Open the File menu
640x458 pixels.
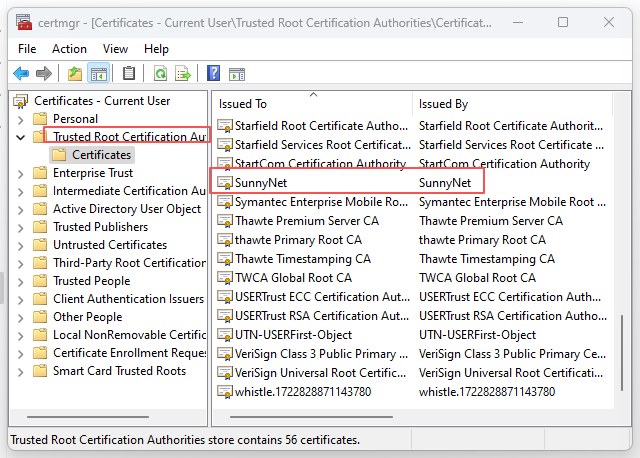(x=27, y=48)
